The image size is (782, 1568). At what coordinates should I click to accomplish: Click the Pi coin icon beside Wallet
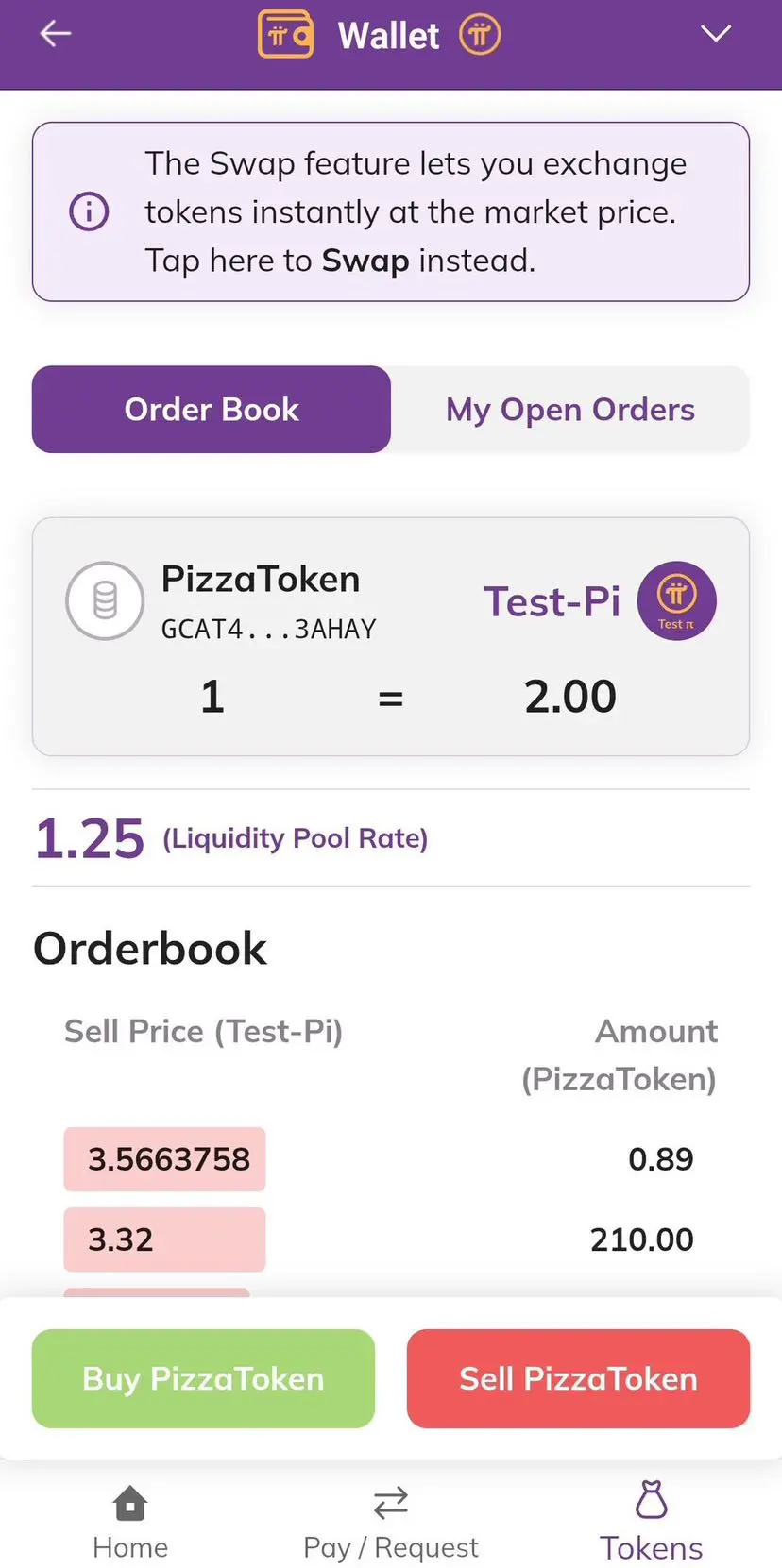pos(480,35)
